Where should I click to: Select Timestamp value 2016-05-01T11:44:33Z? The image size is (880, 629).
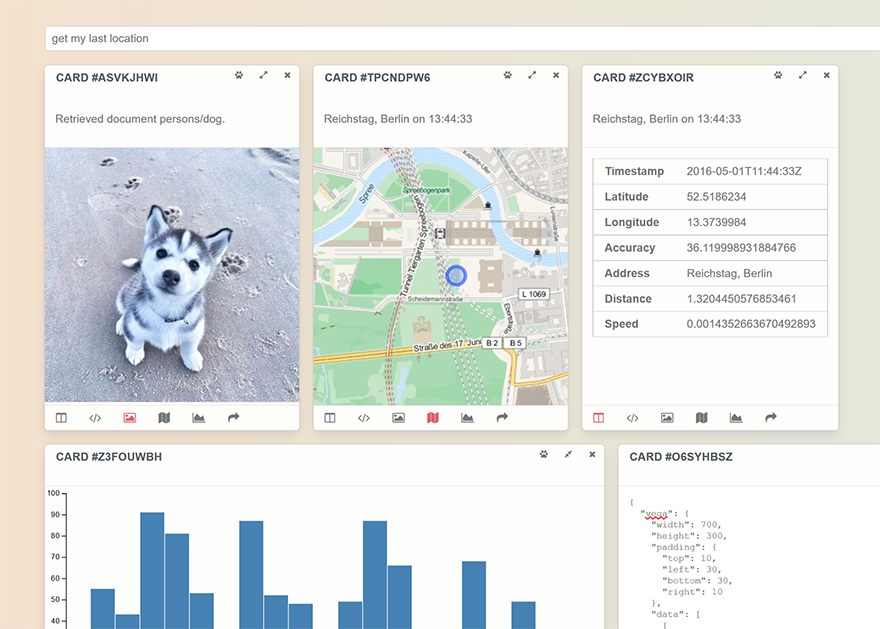tap(744, 171)
